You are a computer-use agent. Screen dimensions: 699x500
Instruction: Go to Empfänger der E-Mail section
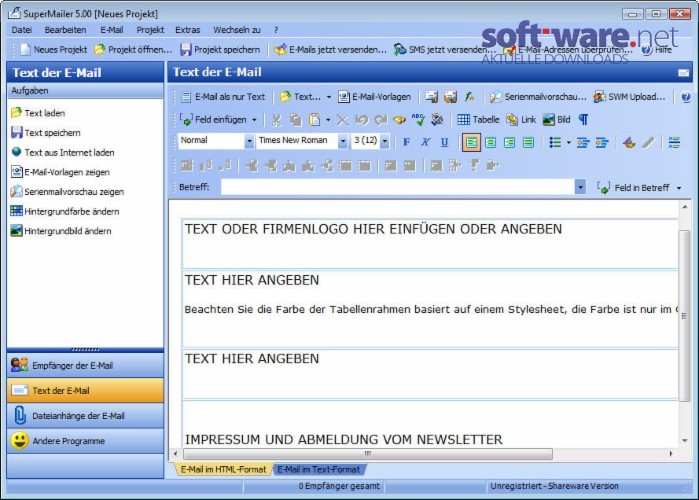pyautogui.click(x=85, y=365)
